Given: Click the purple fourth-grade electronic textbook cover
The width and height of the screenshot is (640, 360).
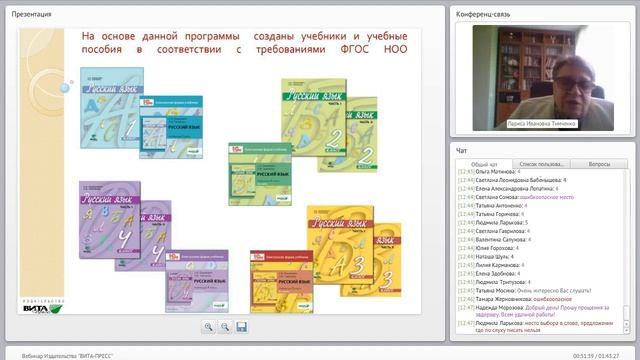Looking at the screenshot, I should [x=197, y=281].
